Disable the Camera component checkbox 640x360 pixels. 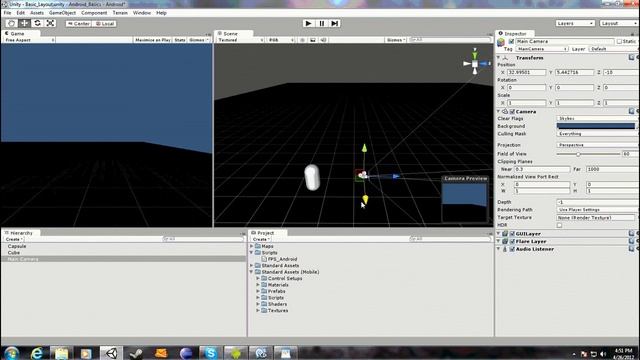(x=512, y=111)
